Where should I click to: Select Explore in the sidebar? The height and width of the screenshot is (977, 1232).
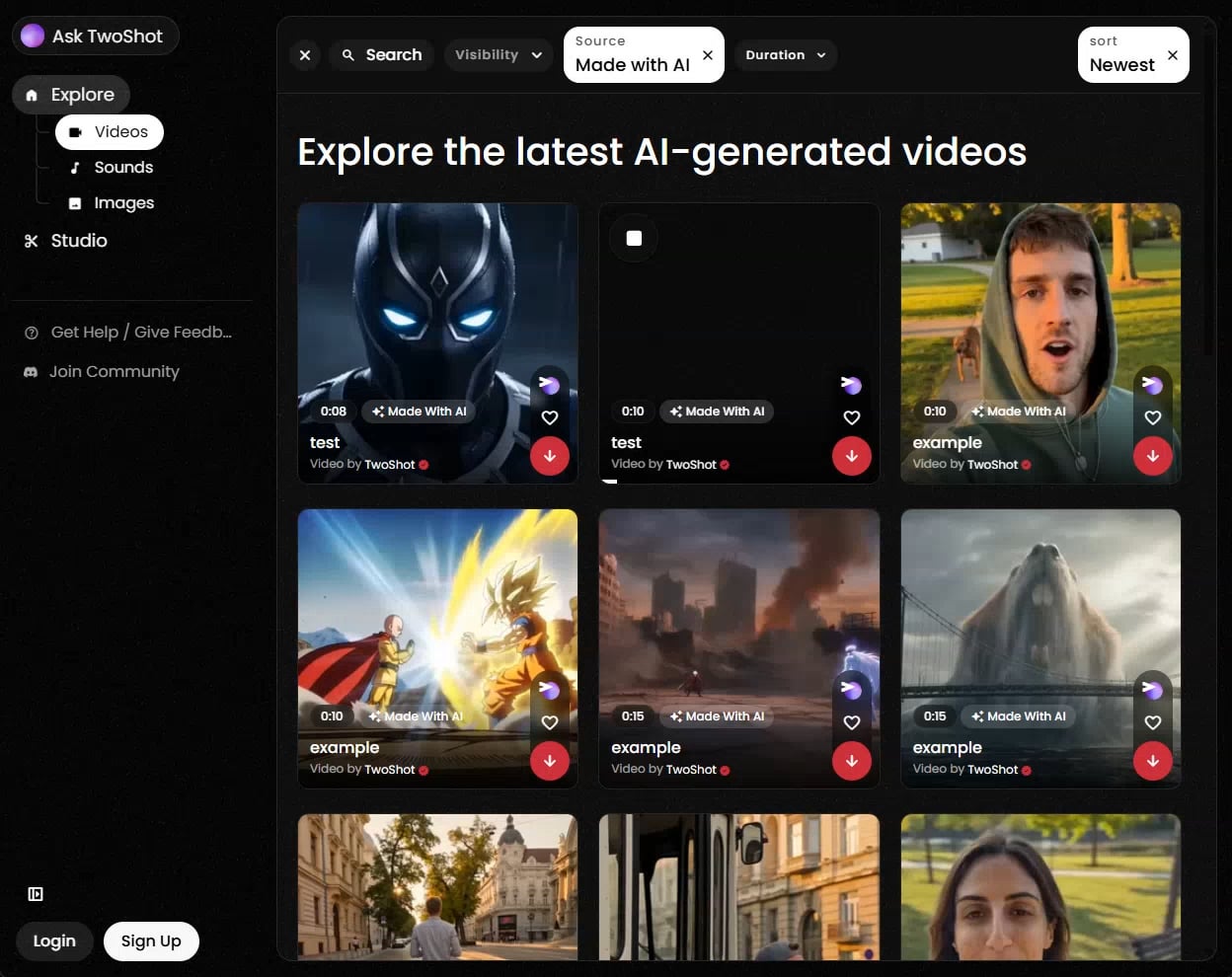click(70, 94)
